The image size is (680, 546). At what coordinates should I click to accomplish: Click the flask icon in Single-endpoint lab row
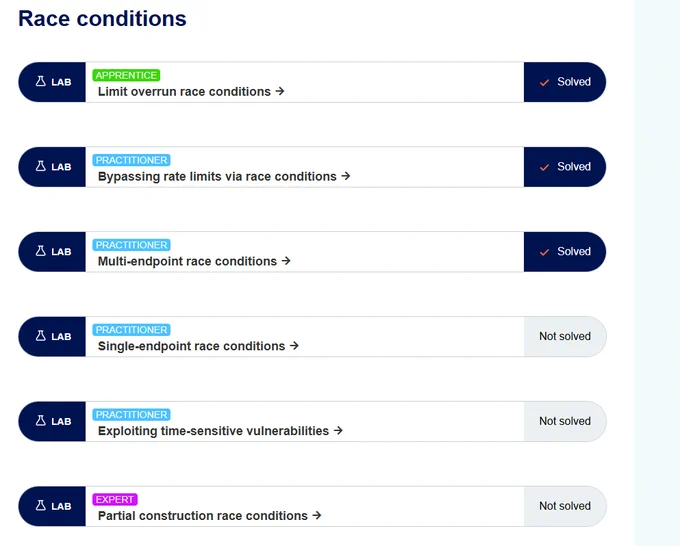[x=41, y=336]
